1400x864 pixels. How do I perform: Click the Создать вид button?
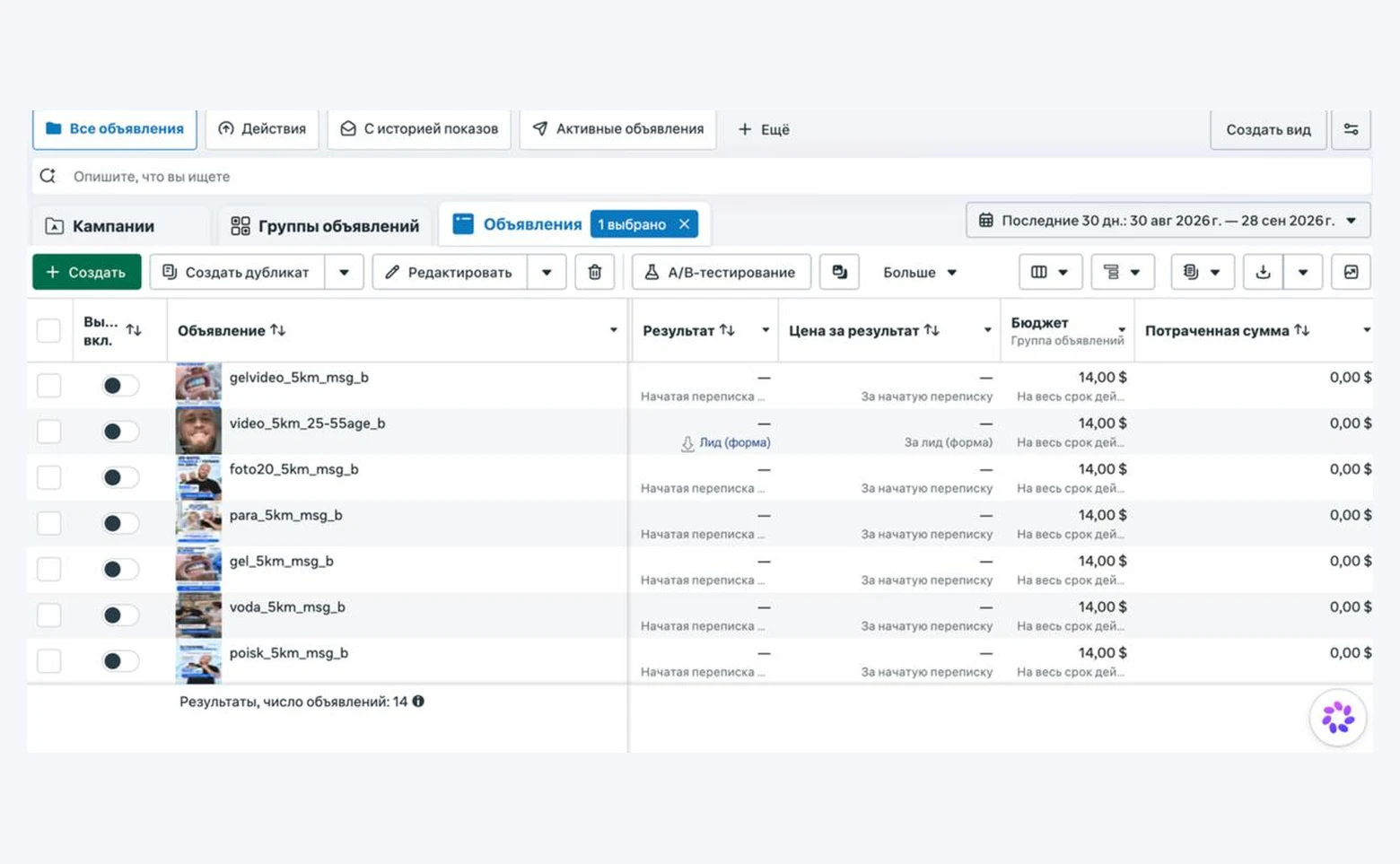click(x=1268, y=129)
